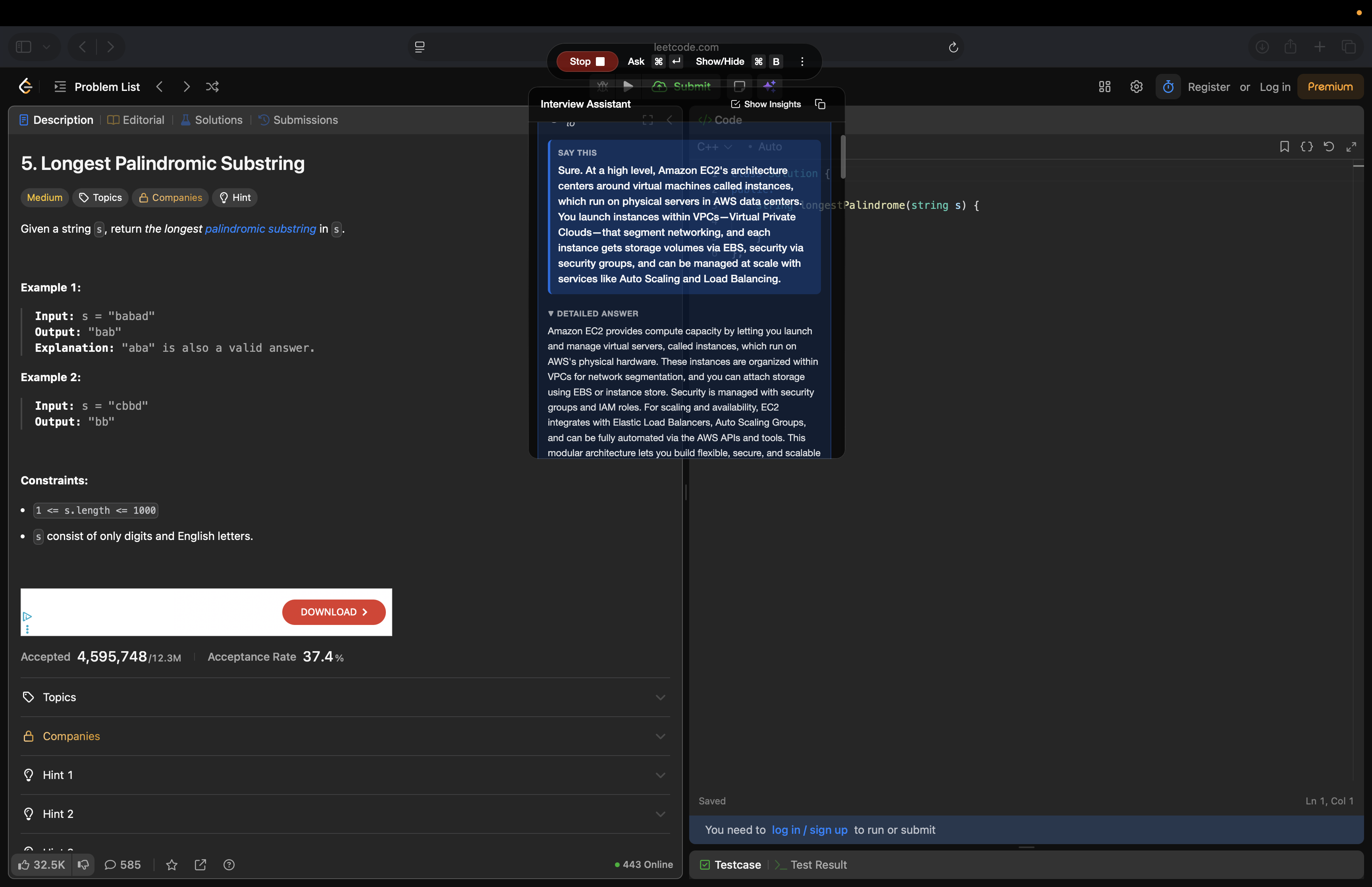Open the Test Result tab
The image size is (1372, 887).
818,864
